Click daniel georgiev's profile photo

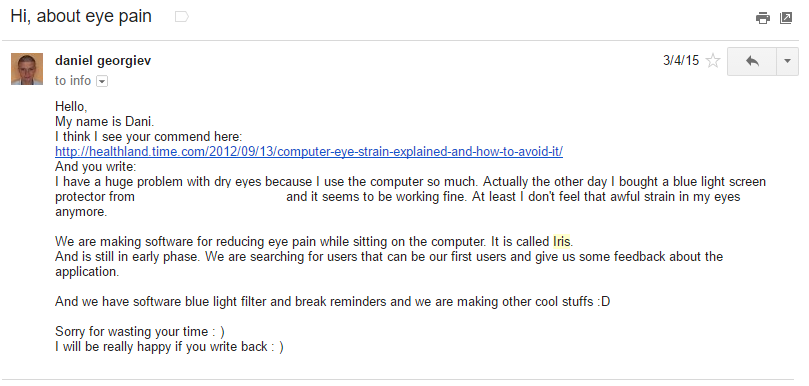click(x=27, y=69)
